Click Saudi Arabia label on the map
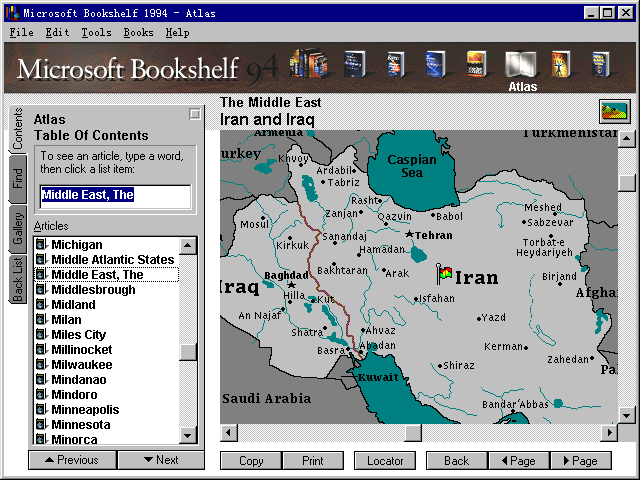 (x=267, y=398)
